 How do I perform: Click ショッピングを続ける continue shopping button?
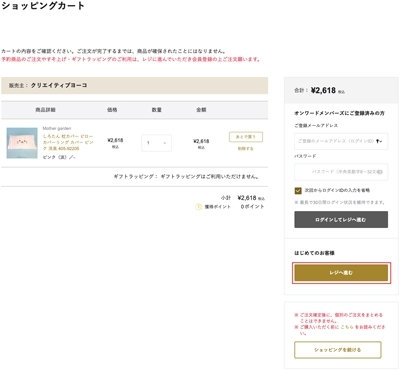338,350
